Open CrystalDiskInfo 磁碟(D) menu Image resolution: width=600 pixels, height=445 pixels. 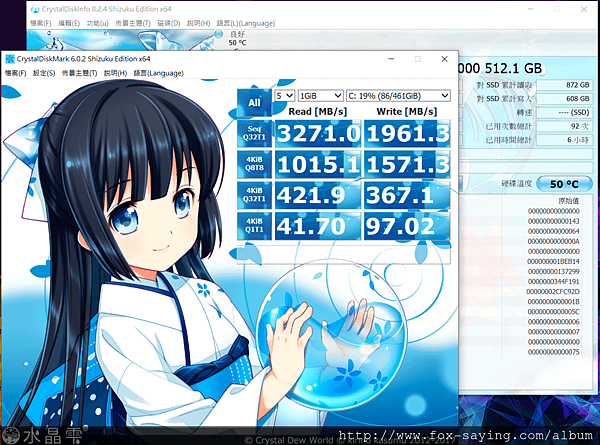point(169,23)
